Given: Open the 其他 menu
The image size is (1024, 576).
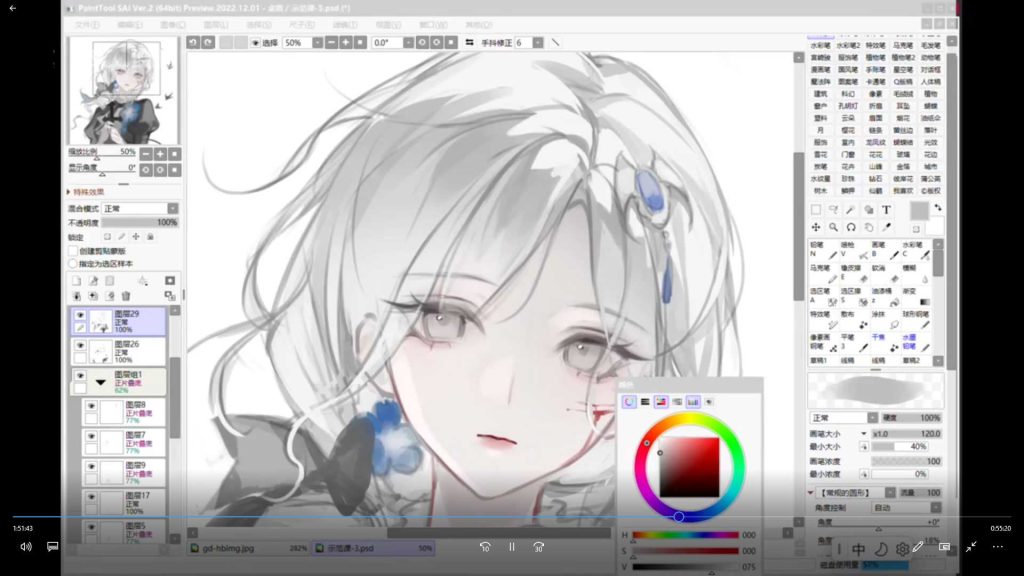Looking at the screenshot, I should click(x=478, y=25).
